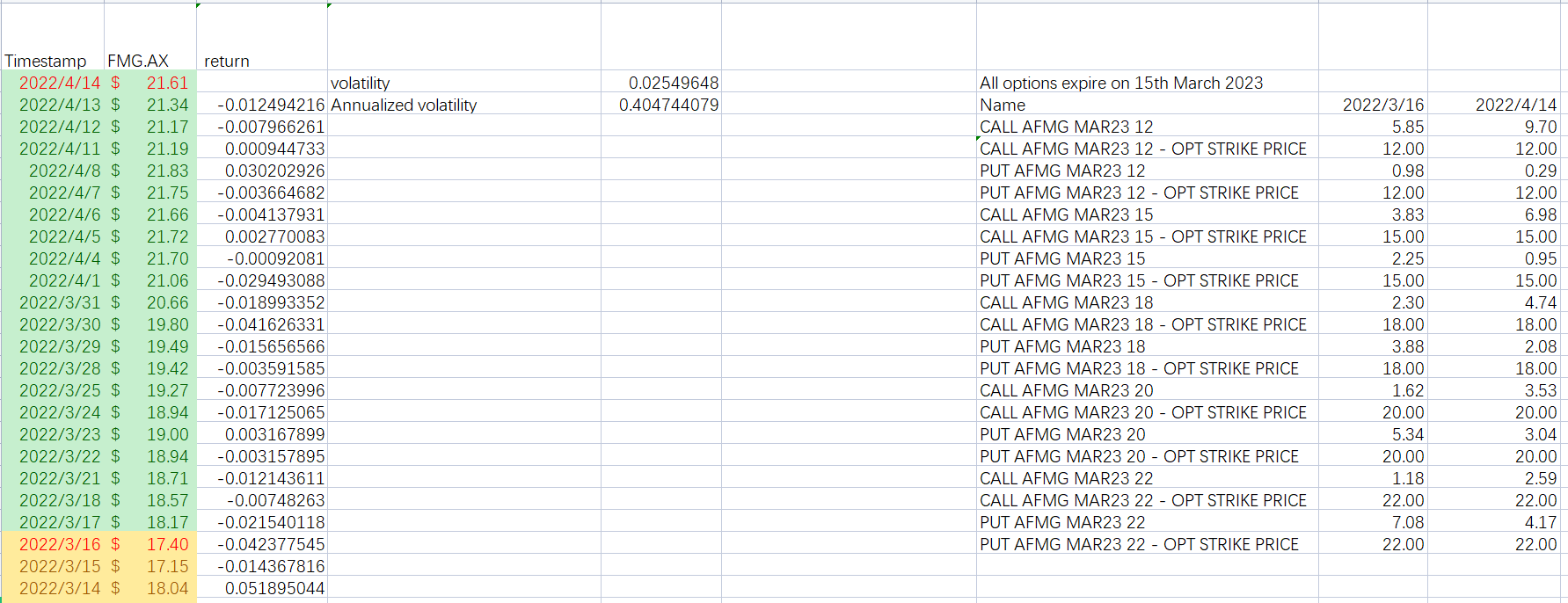Click PUT AFMG MAR23 22 - OPT STRIKE PRICE cell

tap(1148, 544)
